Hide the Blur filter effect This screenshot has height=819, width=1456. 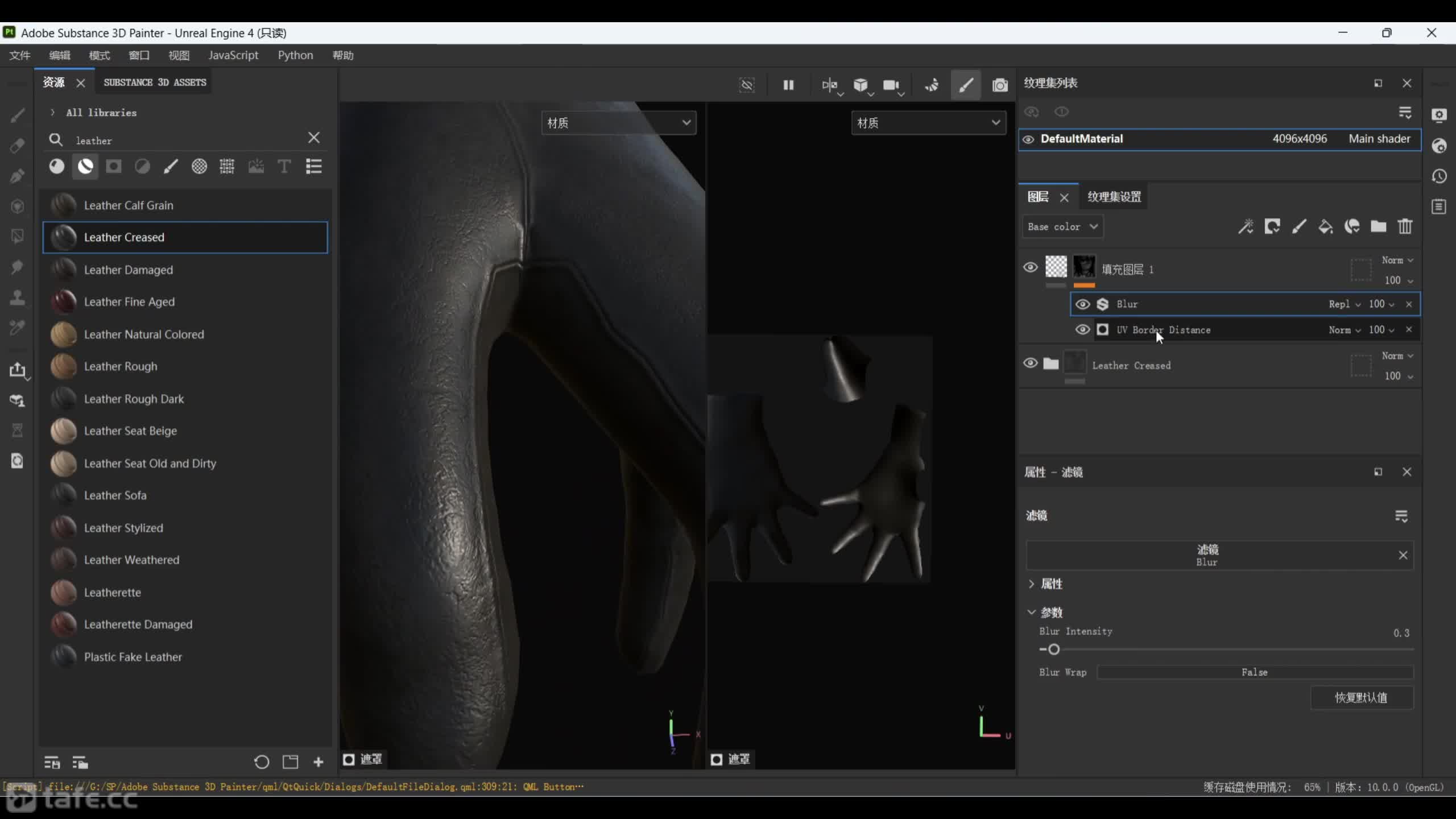pyautogui.click(x=1082, y=304)
